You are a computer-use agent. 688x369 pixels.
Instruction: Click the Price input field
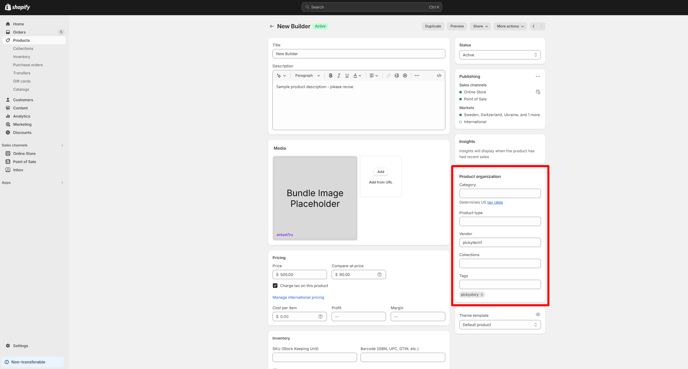pyautogui.click(x=299, y=274)
